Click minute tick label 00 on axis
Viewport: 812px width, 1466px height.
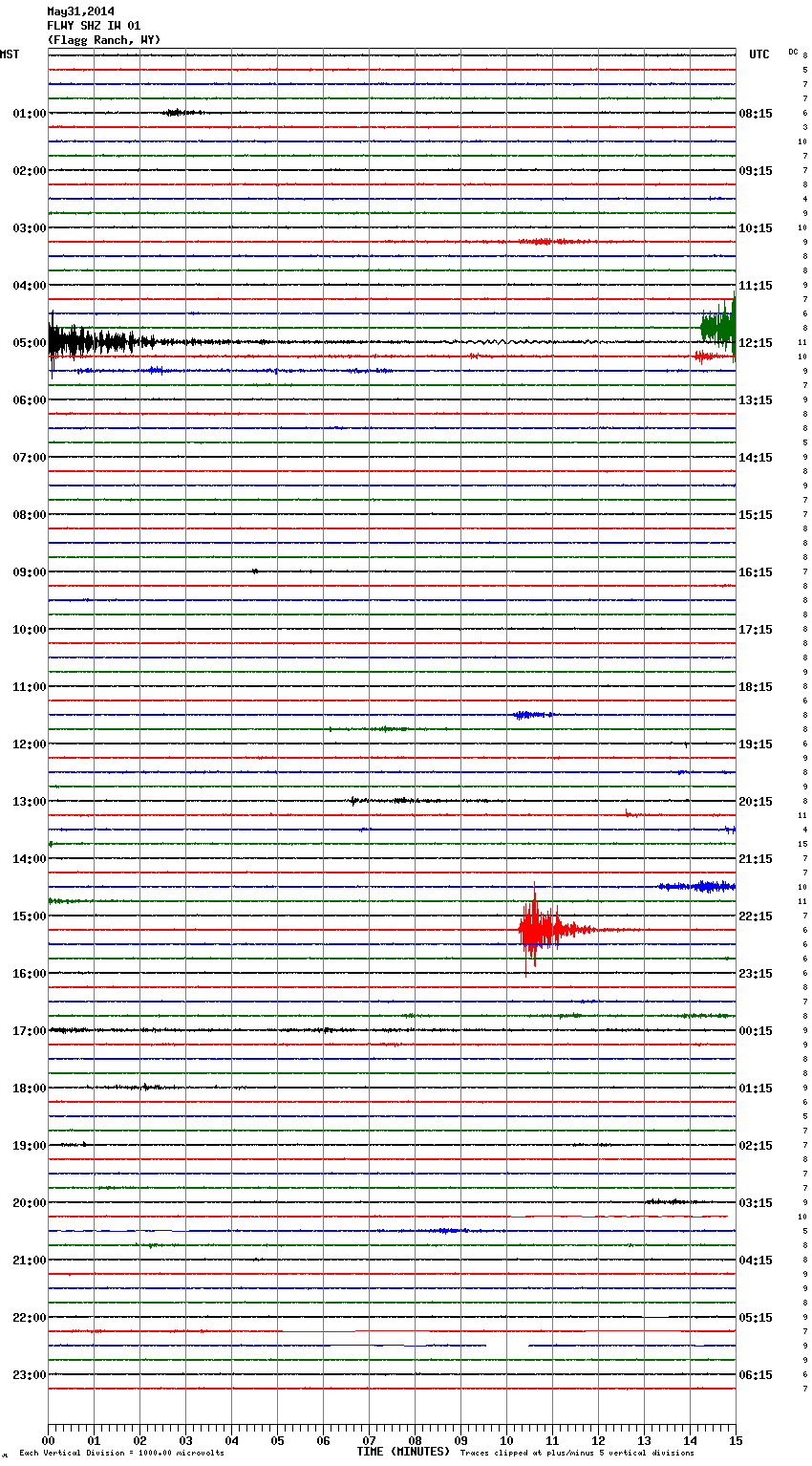pos(48,1441)
